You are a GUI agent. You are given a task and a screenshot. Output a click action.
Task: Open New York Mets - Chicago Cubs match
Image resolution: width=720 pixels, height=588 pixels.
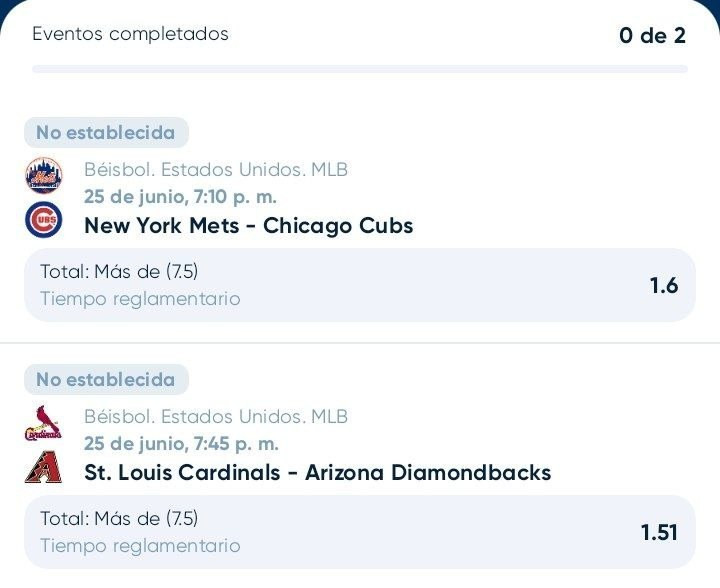tap(248, 225)
